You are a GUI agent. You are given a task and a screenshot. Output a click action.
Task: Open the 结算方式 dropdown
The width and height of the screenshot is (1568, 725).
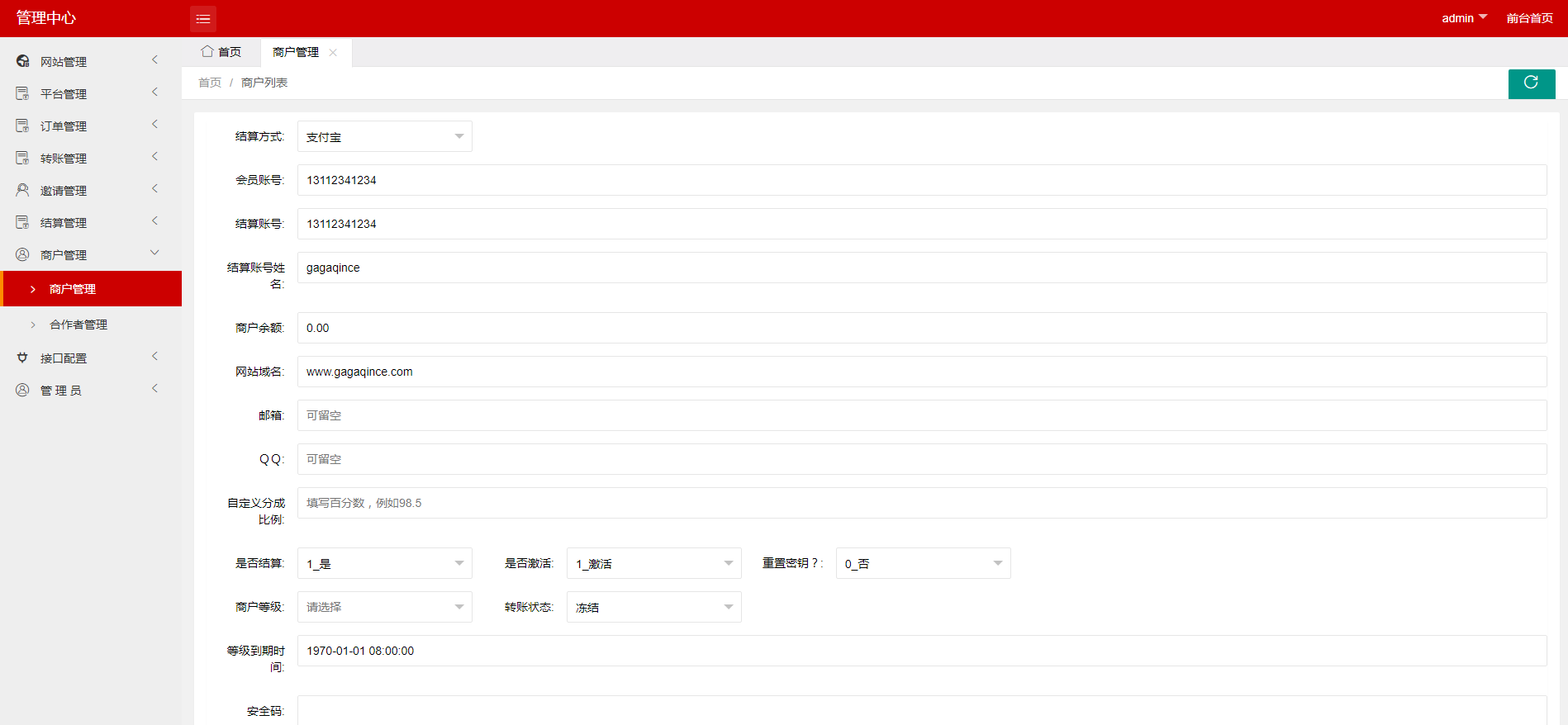(384, 136)
